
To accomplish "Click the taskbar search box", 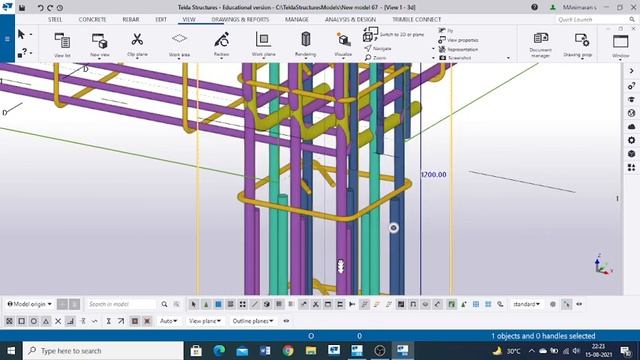I will click(103, 351).
